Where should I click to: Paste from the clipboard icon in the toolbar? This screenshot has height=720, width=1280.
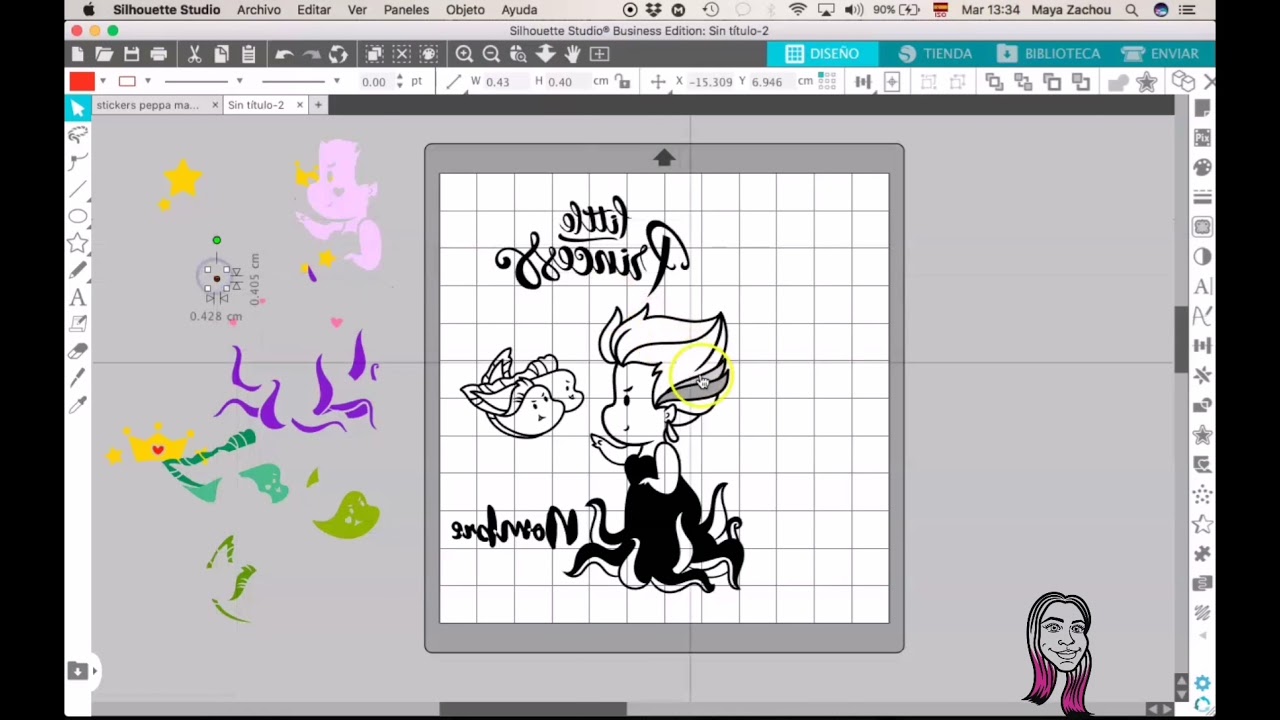coord(248,54)
